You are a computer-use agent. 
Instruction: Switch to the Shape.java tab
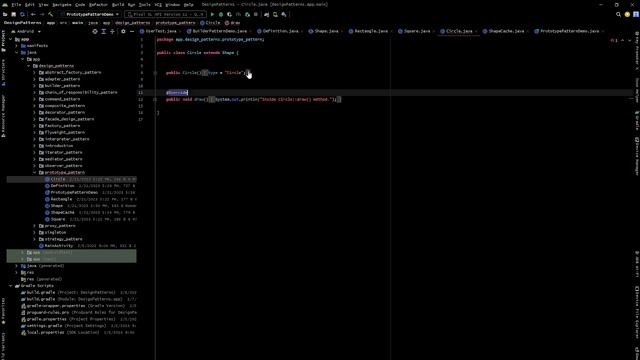click(327, 31)
